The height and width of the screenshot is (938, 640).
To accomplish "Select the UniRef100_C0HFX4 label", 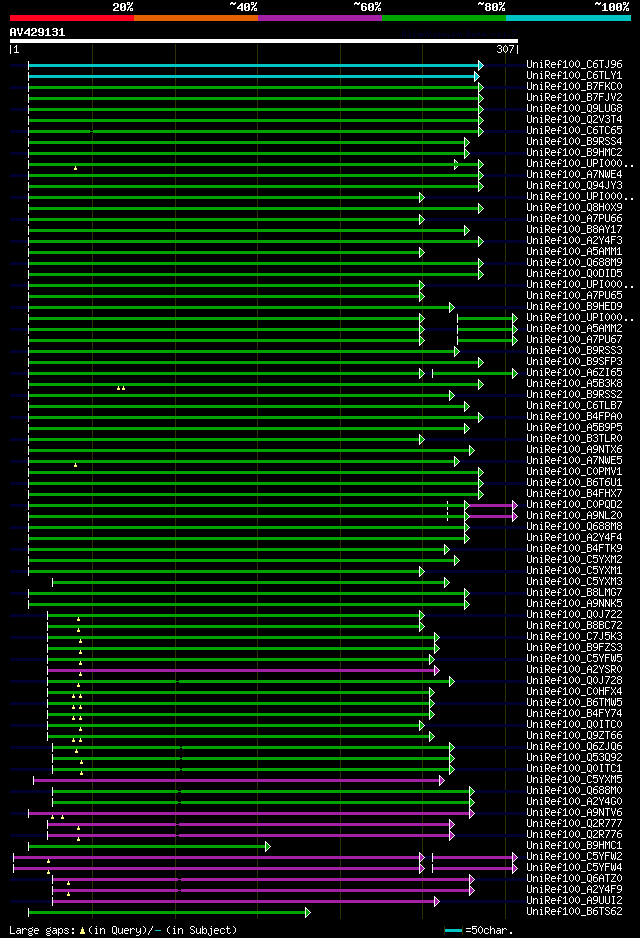I will point(574,691).
